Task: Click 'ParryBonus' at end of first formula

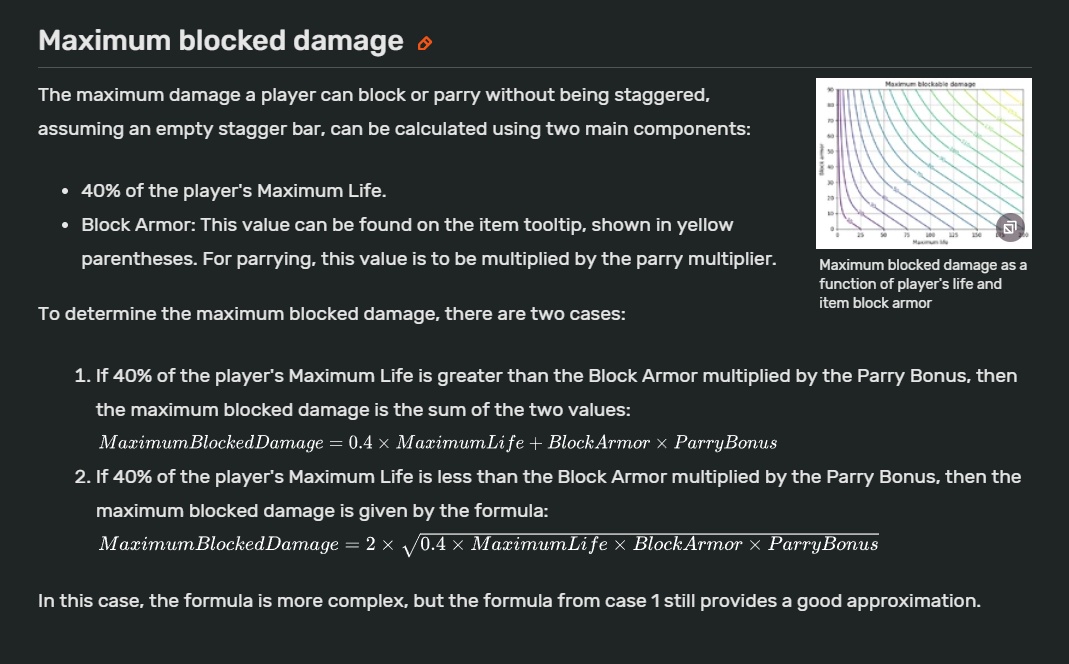Action: (x=725, y=443)
